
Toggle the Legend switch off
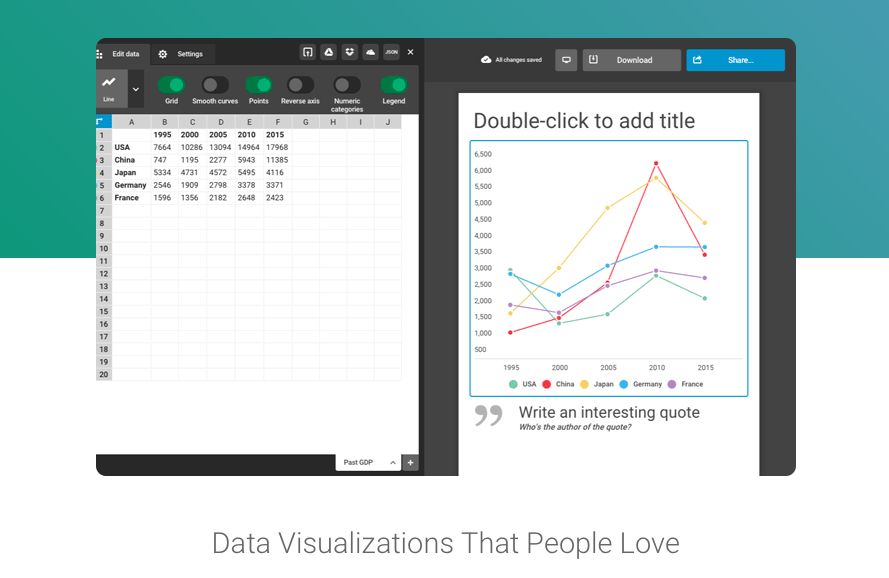pos(394,85)
